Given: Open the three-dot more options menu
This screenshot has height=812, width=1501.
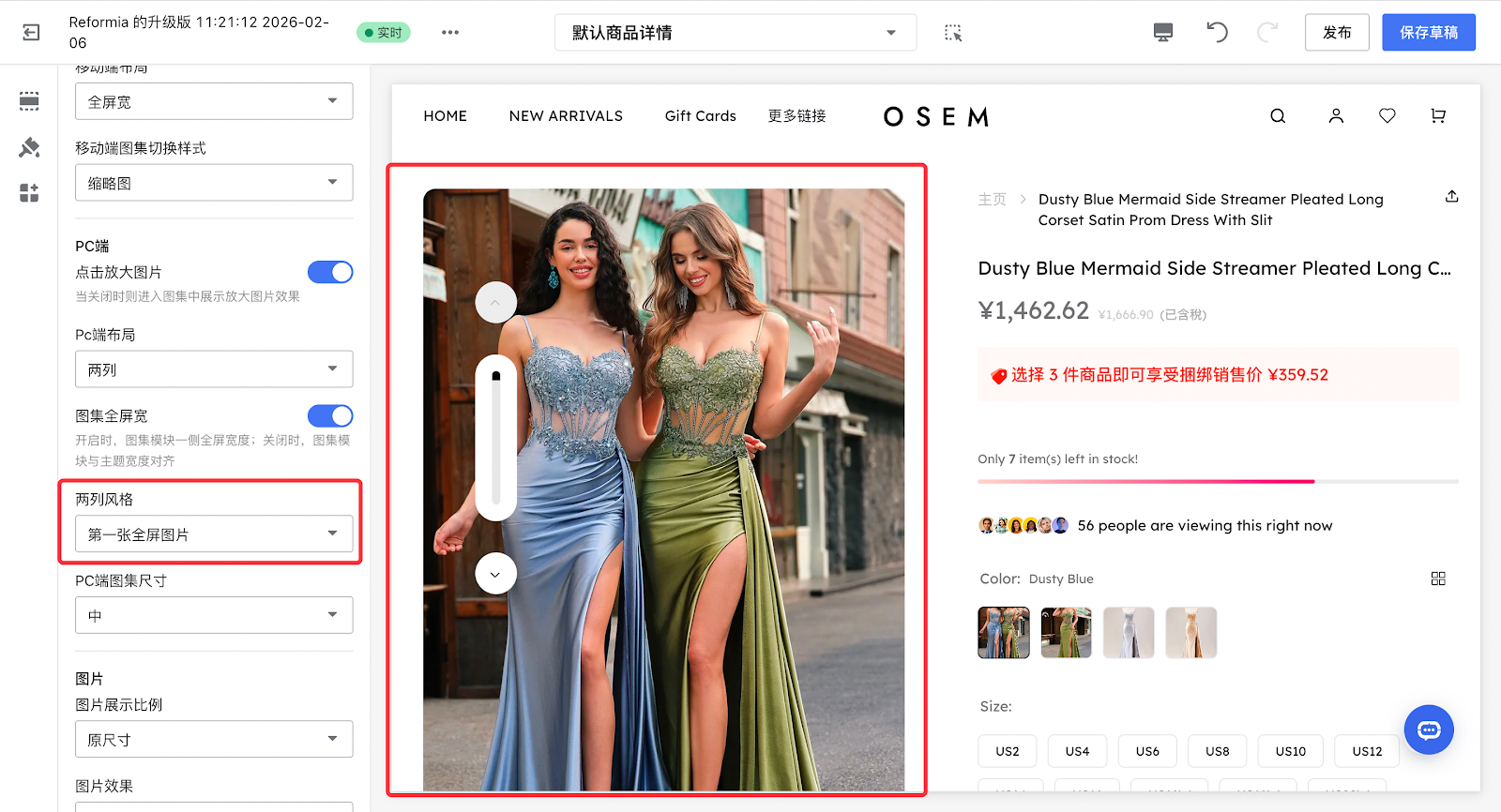Looking at the screenshot, I should (x=450, y=33).
